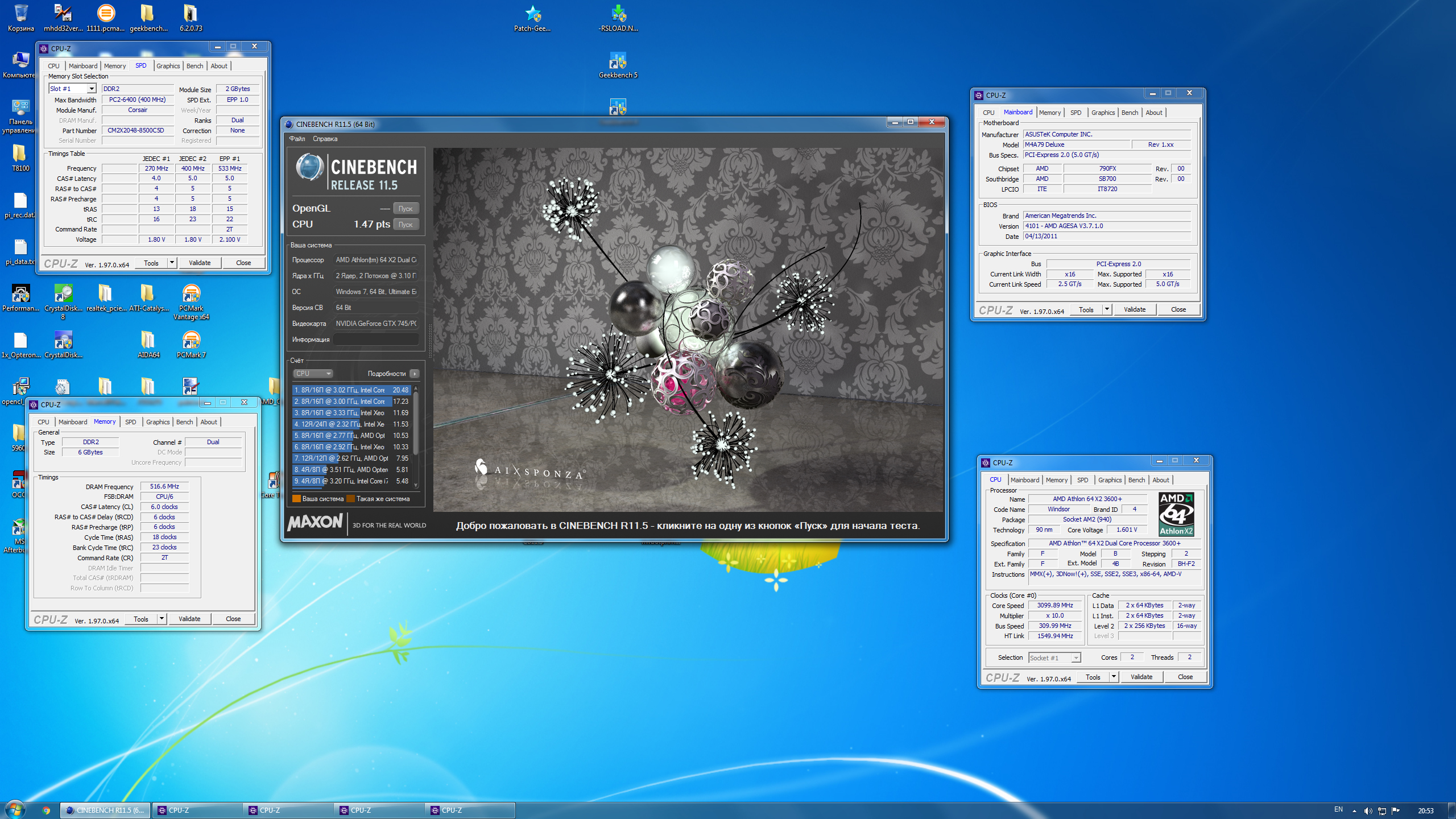Open the Справка menu in Cinebench
This screenshot has width=1456, height=819.
click(325, 139)
